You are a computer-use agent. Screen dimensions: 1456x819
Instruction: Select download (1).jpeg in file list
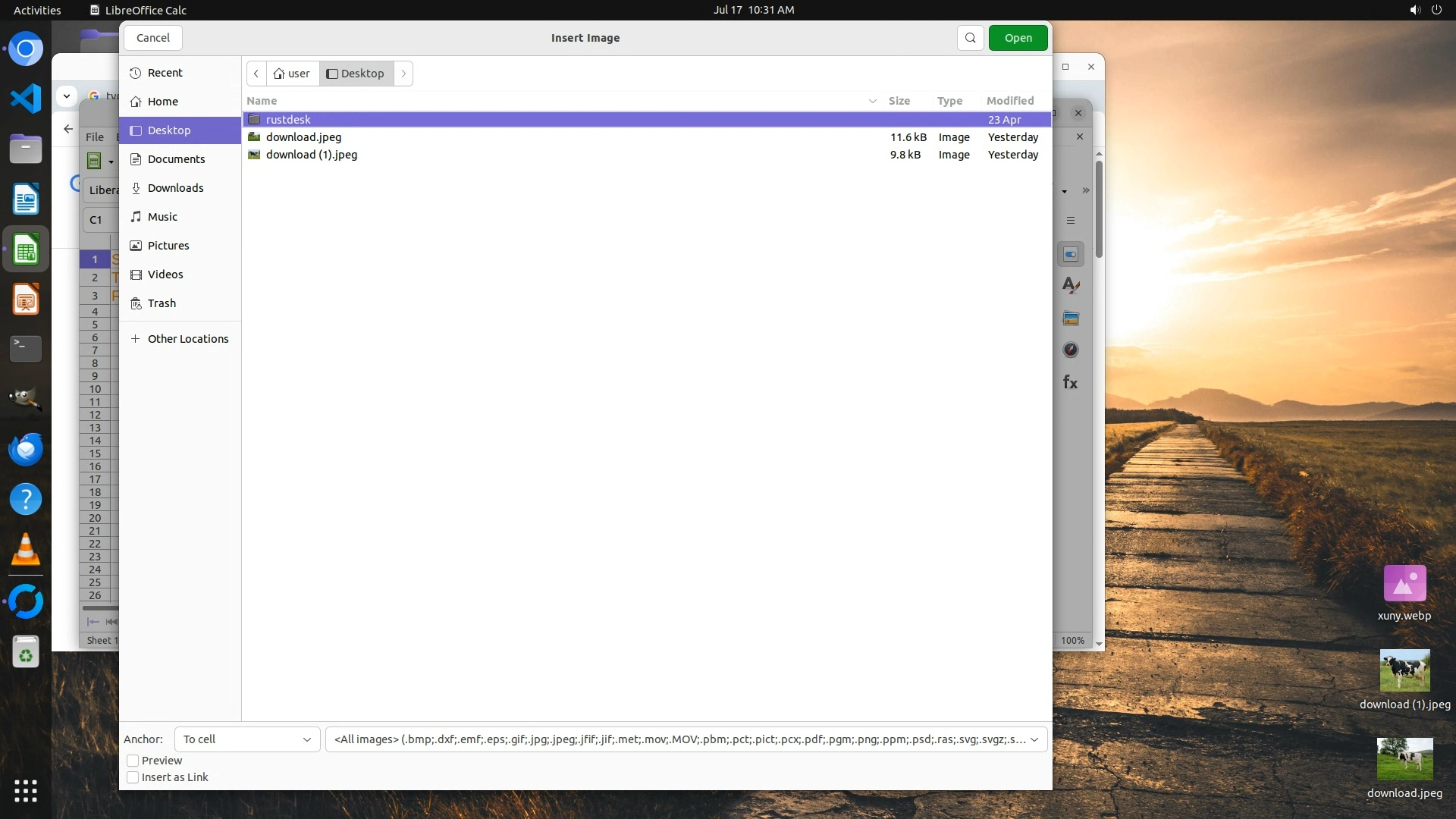click(311, 155)
